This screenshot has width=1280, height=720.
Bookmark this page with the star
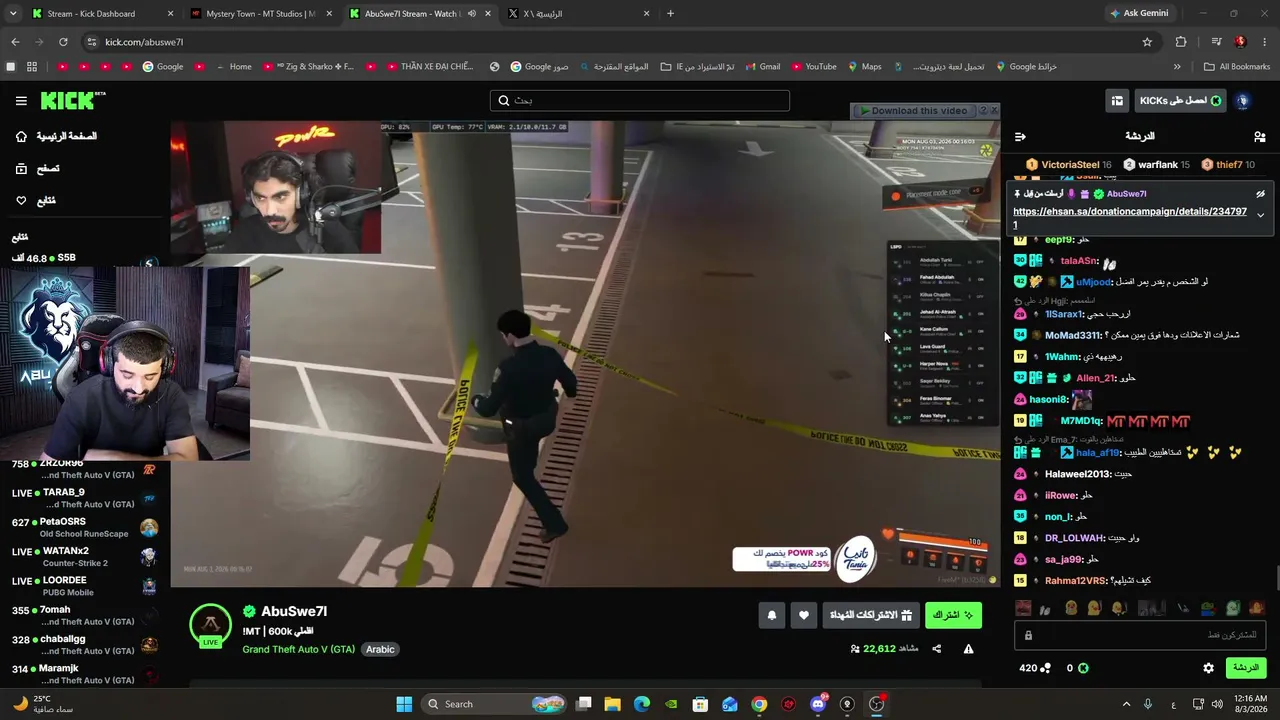click(x=1147, y=42)
